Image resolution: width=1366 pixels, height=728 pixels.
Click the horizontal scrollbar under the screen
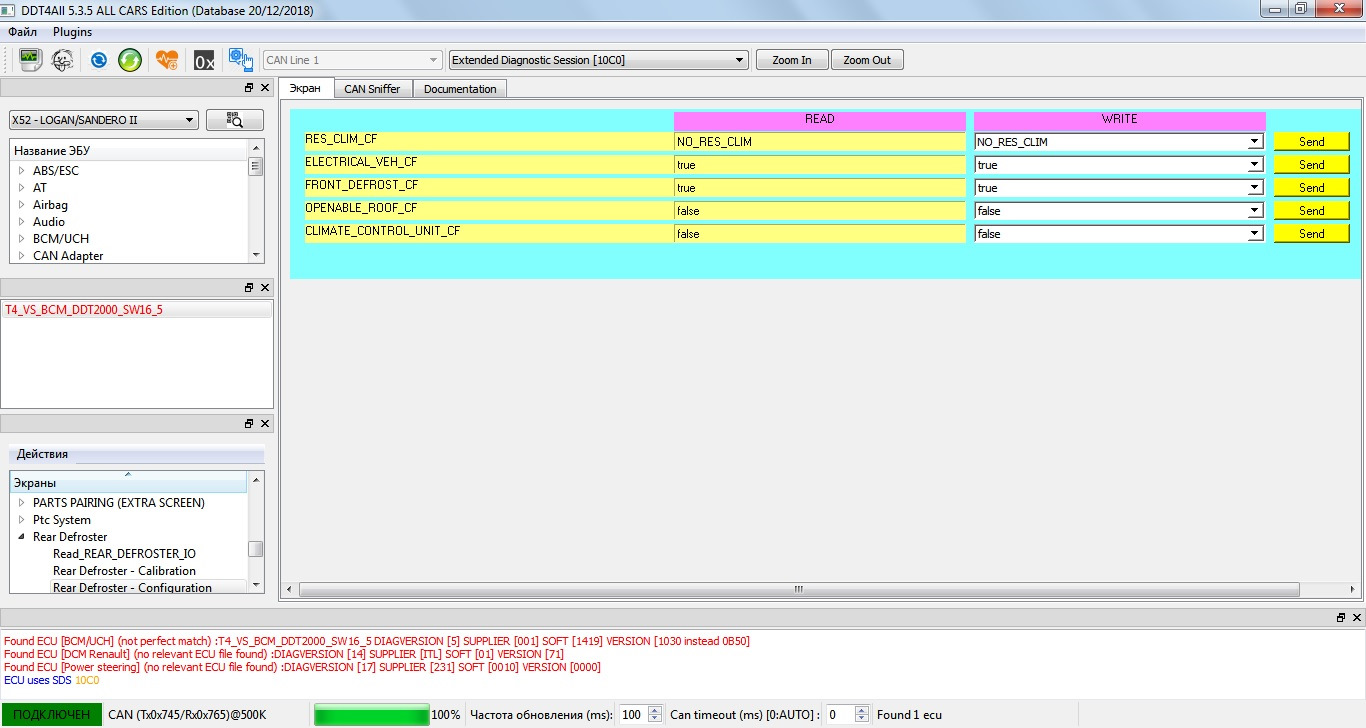pyautogui.click(x=798, y=589)
